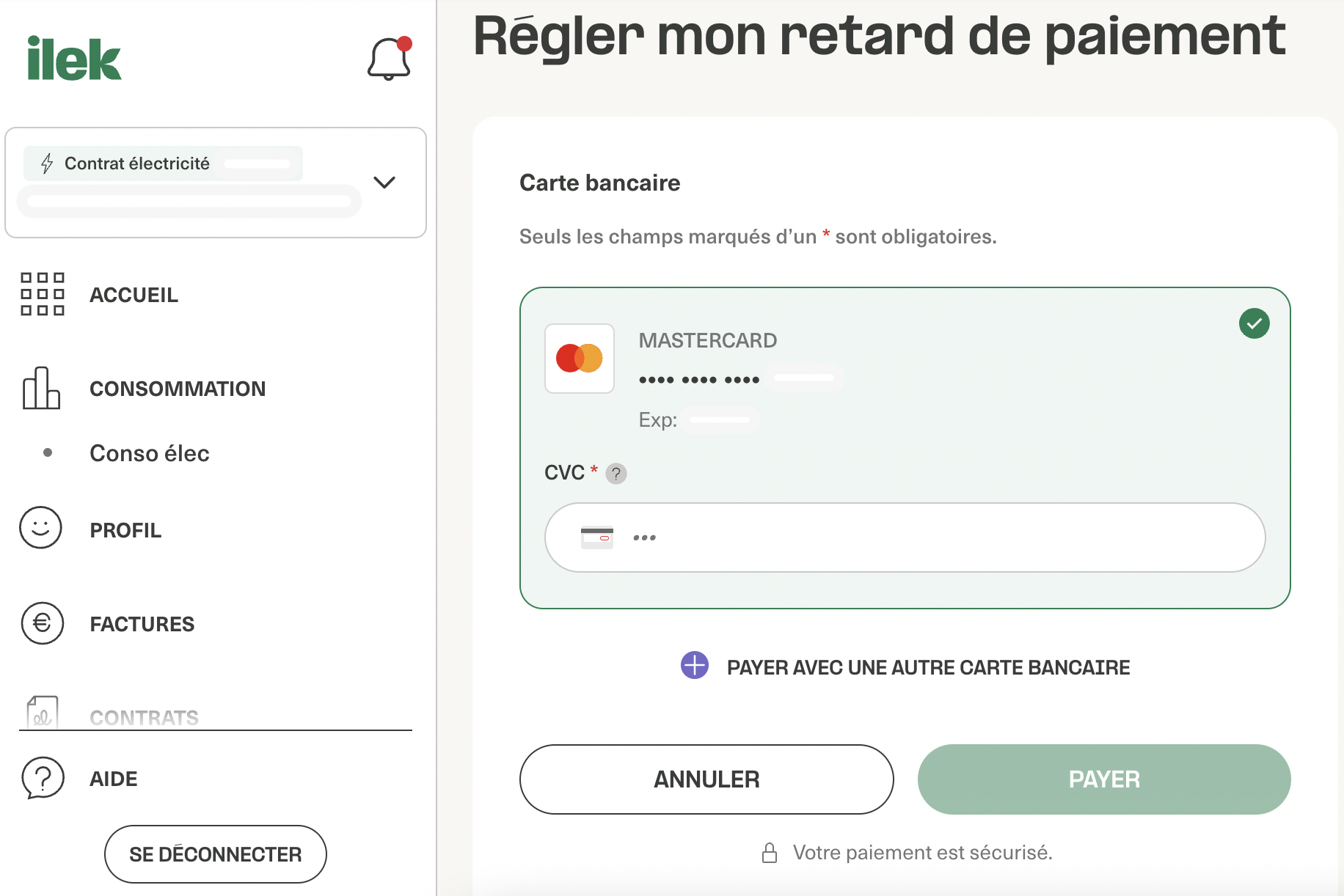
Task: Go to the Contrats menu item
Action: click(x=144, y=716)
